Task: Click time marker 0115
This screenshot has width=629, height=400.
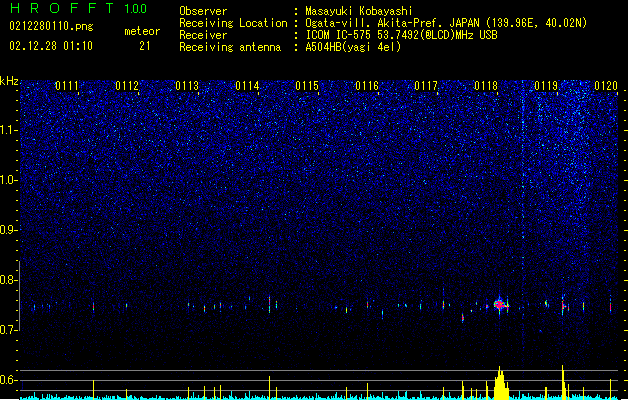Action: tap(307, 86)
